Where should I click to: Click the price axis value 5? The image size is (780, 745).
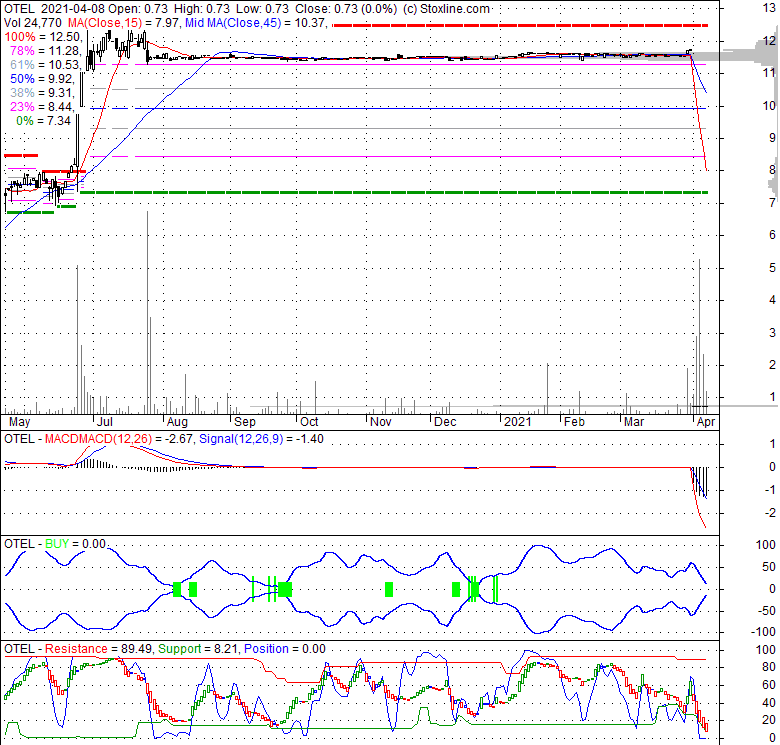(772, 268)
